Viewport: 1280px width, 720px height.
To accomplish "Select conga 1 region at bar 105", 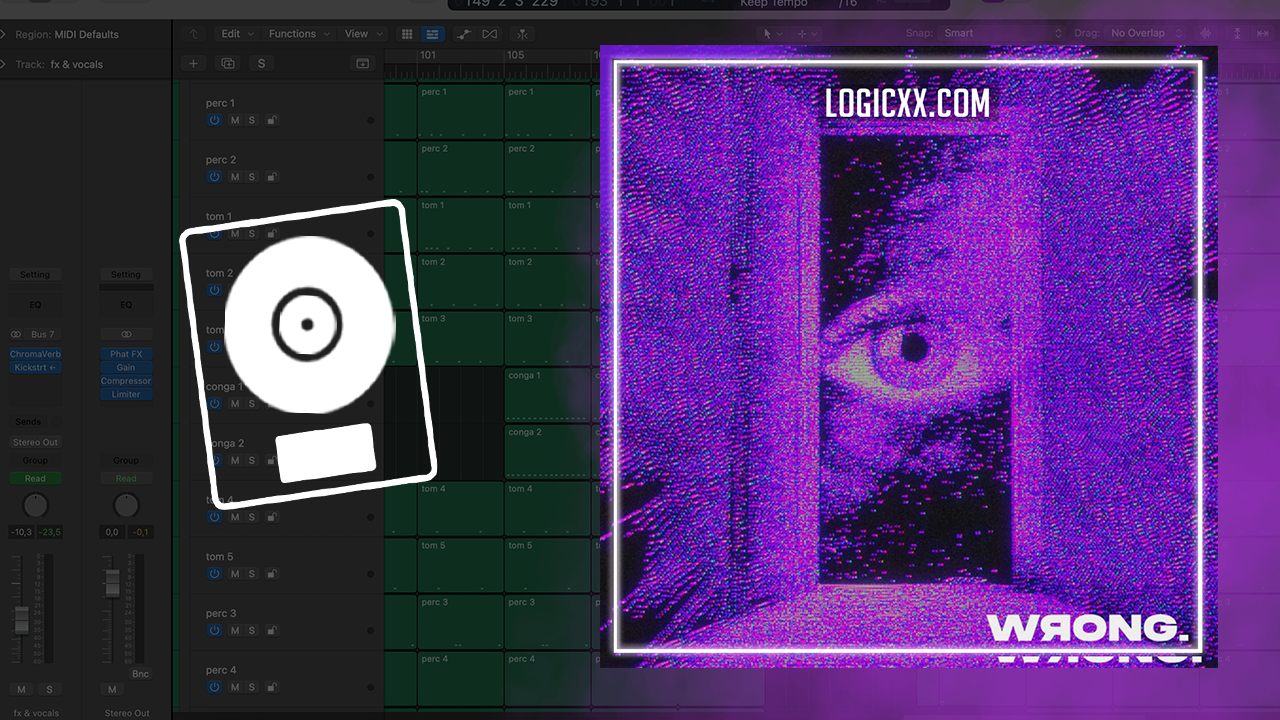I will (548, 394).
